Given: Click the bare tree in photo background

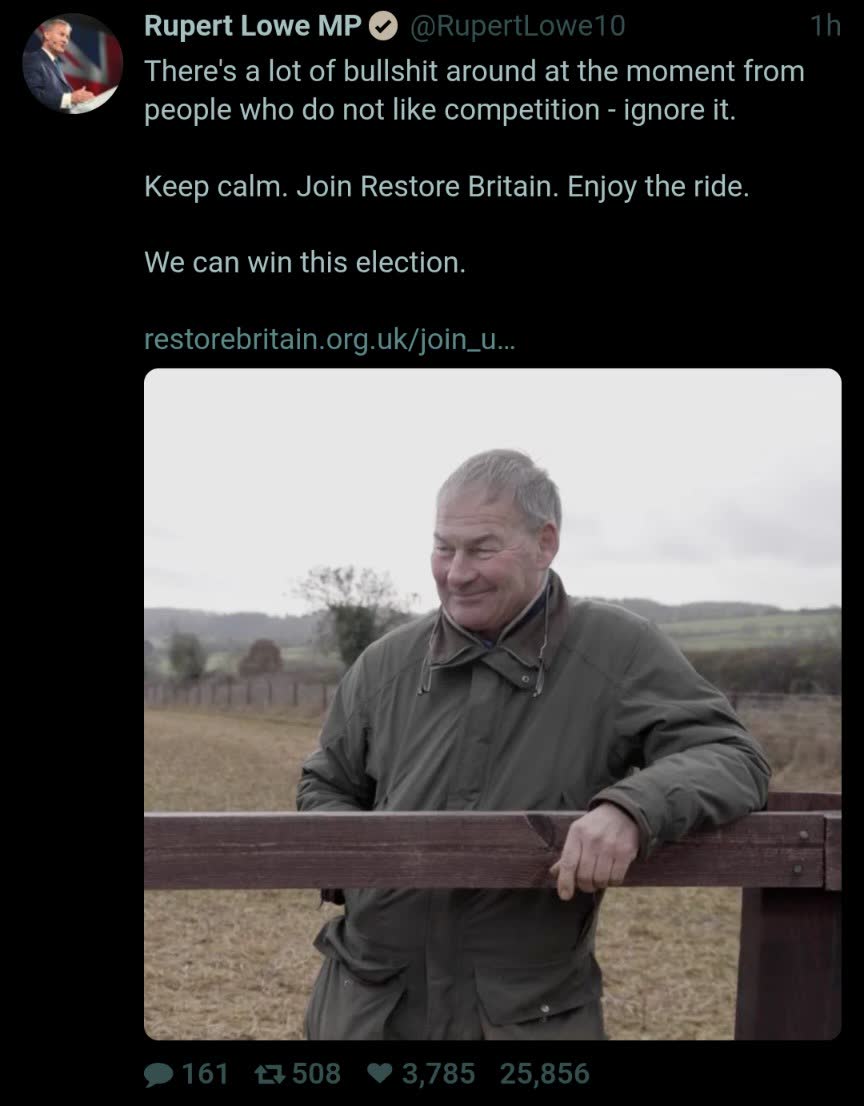Looking at the screenshot, I should click(353, 613).
